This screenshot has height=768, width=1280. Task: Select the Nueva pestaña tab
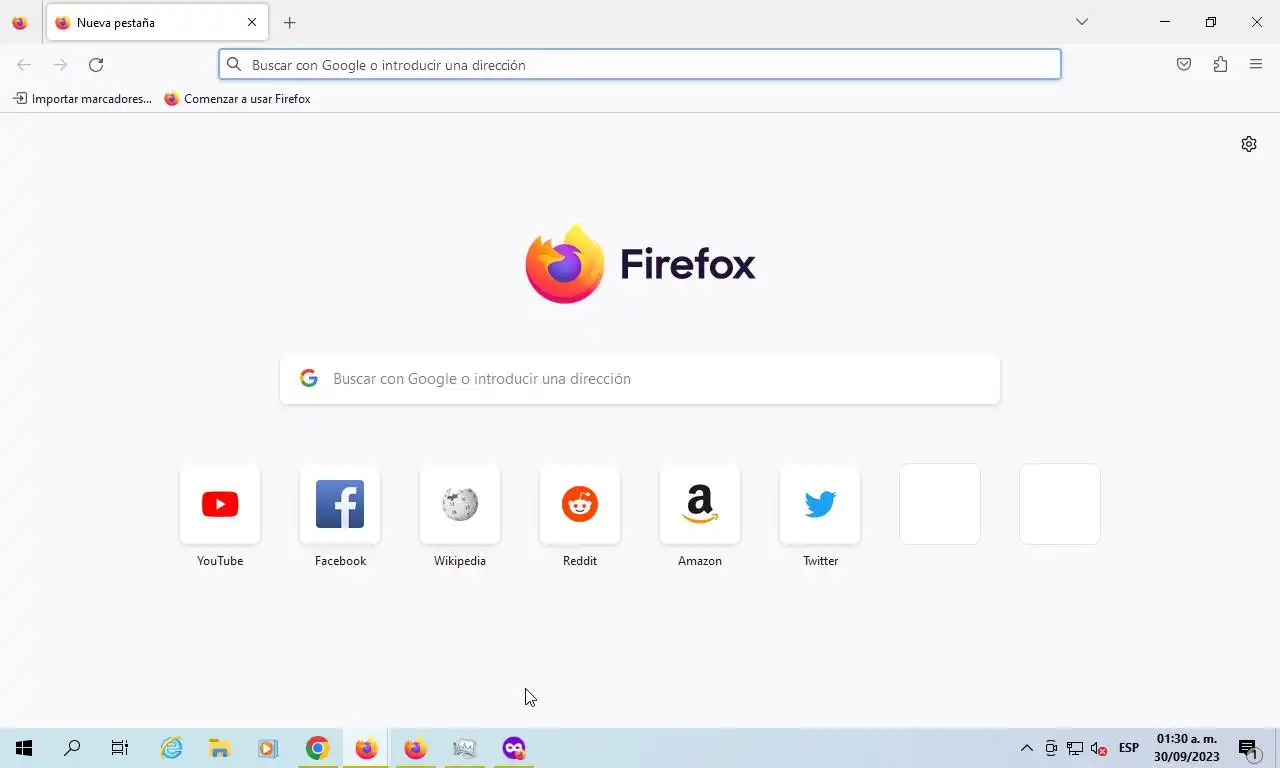click(x=157, y=22)
